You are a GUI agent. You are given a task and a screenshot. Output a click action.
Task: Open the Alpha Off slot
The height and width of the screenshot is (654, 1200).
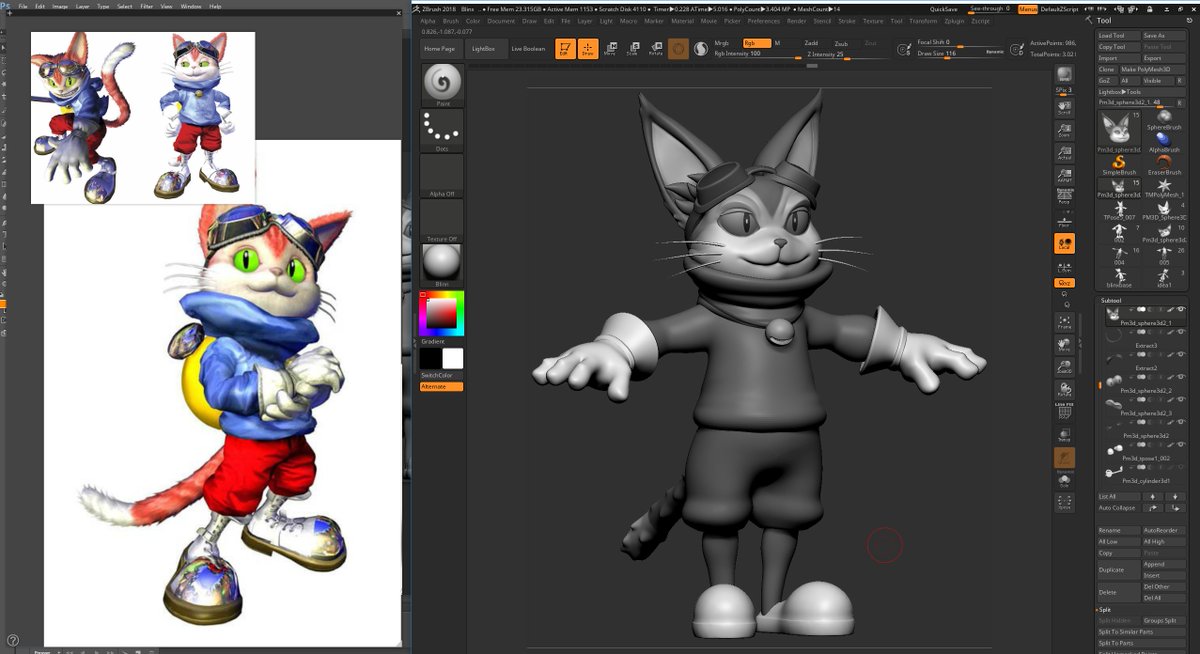(x=442, y=175)
